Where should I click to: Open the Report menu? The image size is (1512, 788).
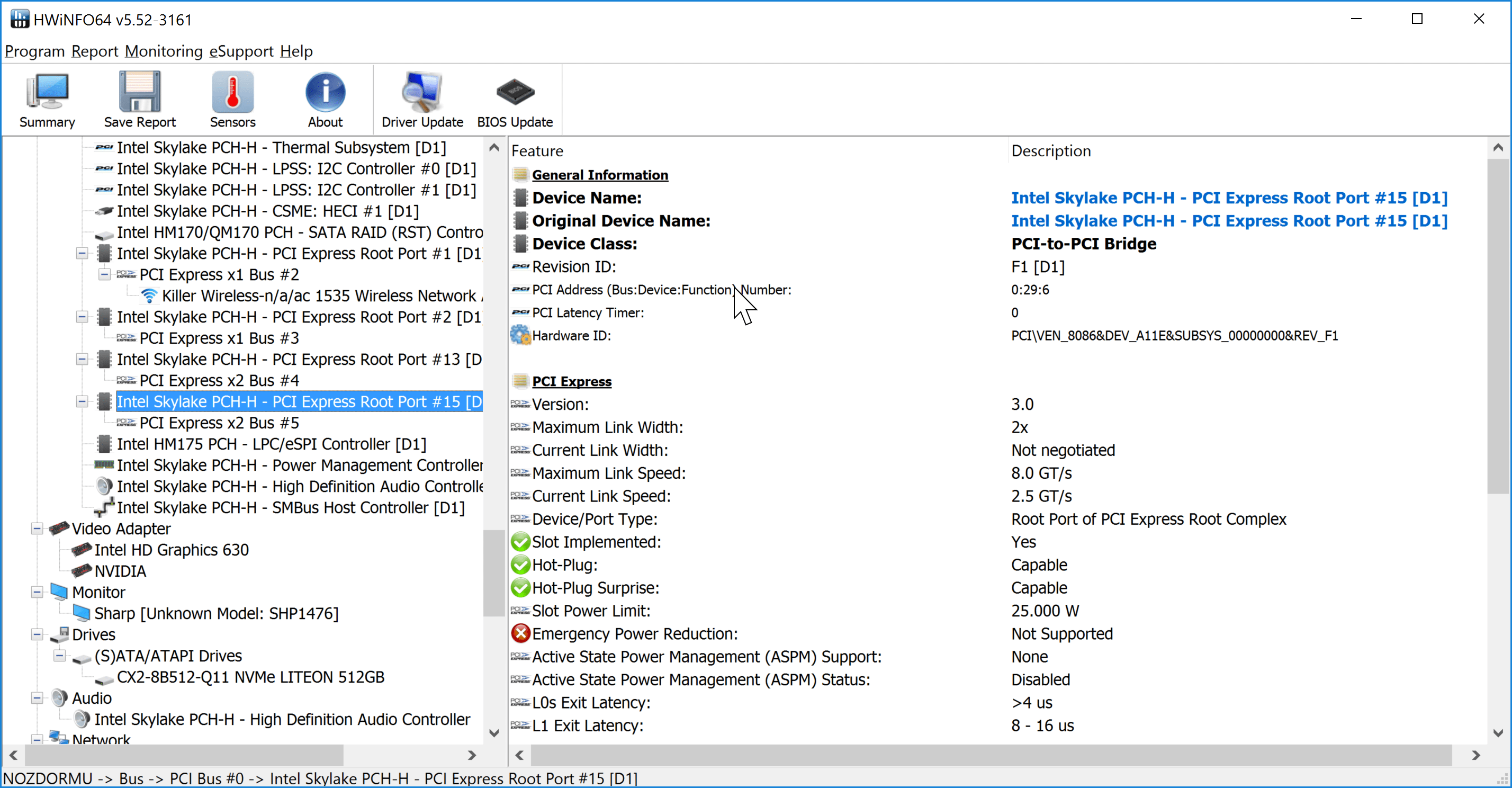[x=94, y=52]
